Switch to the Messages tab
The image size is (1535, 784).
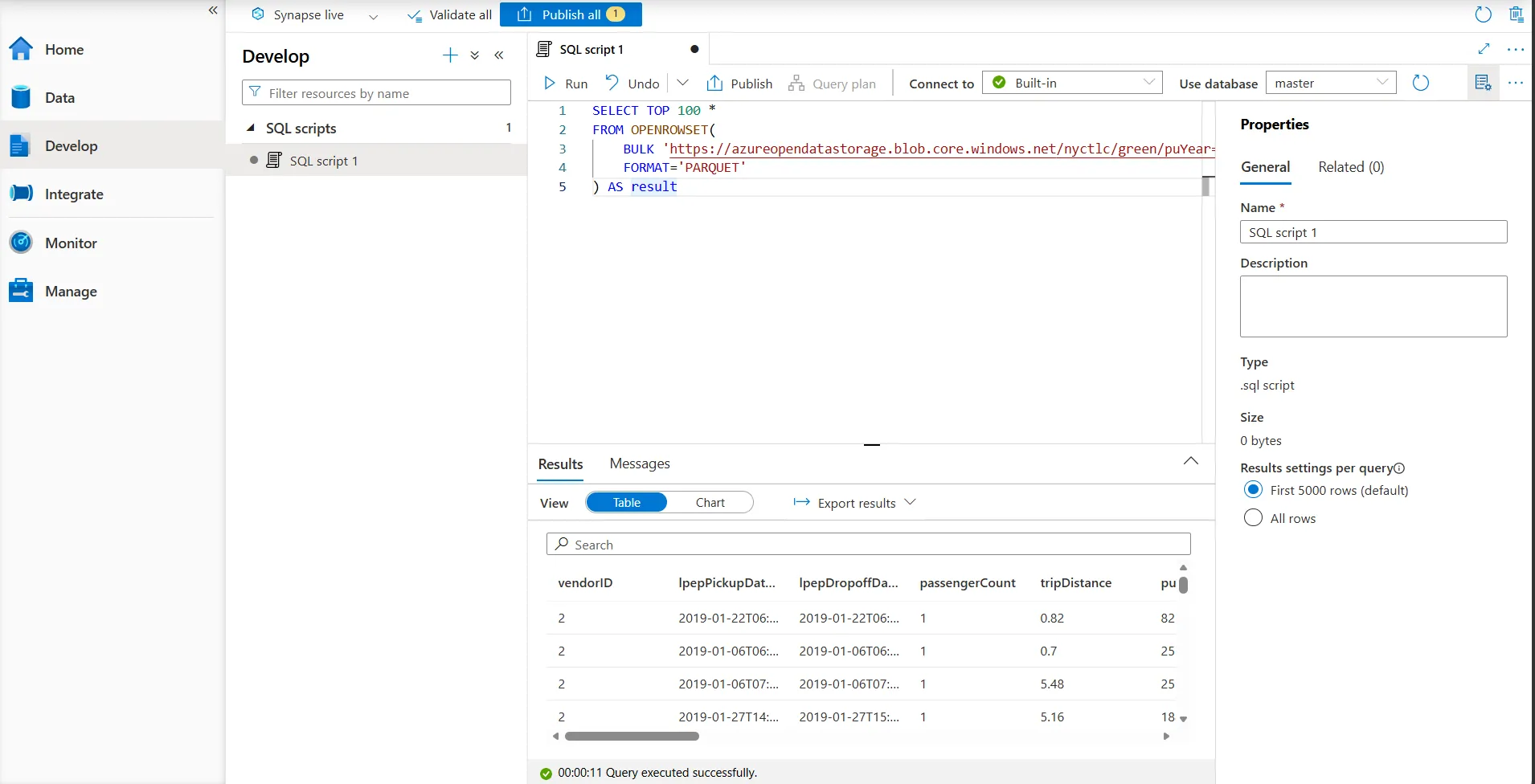640,463
